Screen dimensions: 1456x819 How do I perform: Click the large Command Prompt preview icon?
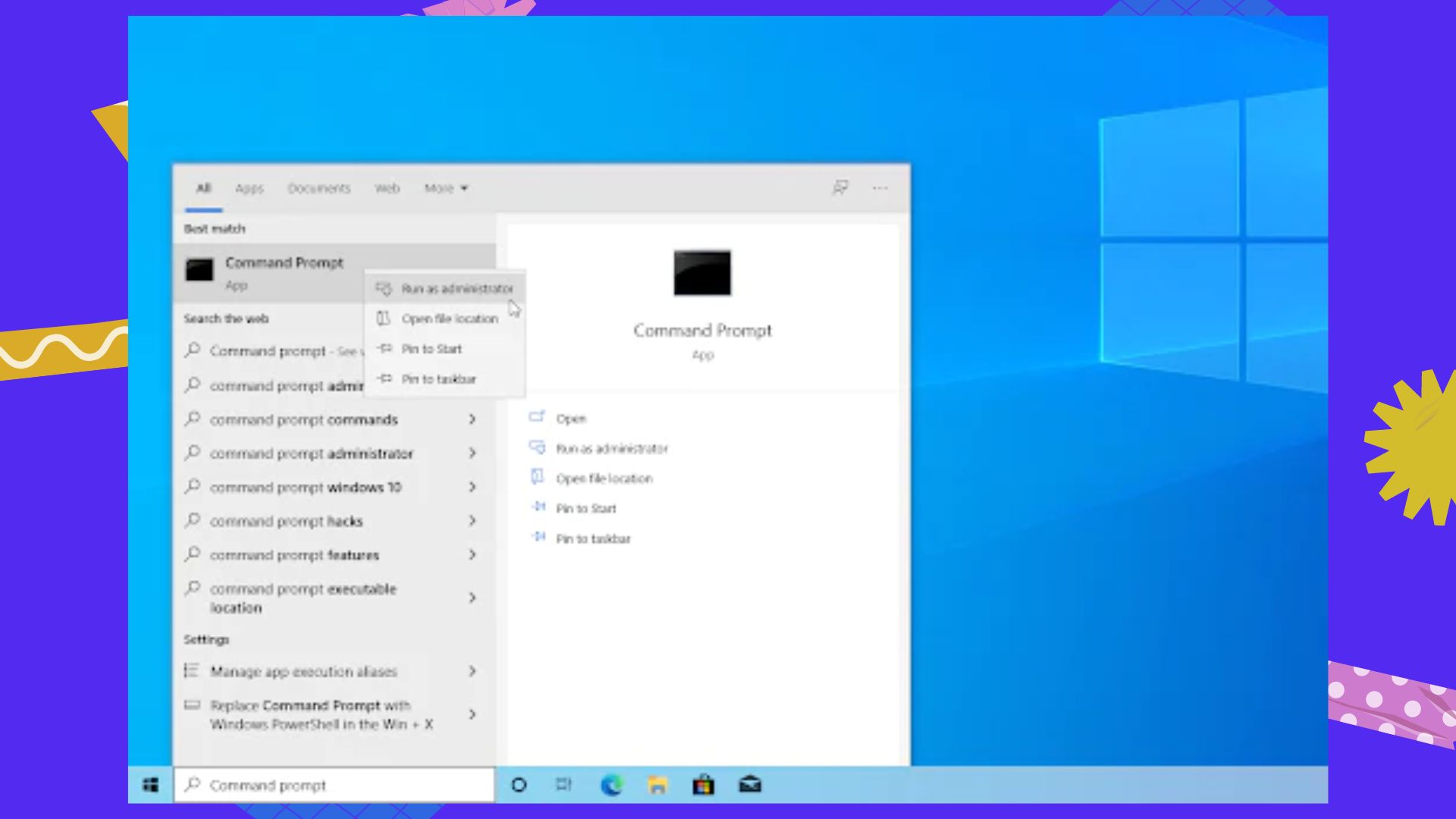pyautogui.click(x=702, y=272)
